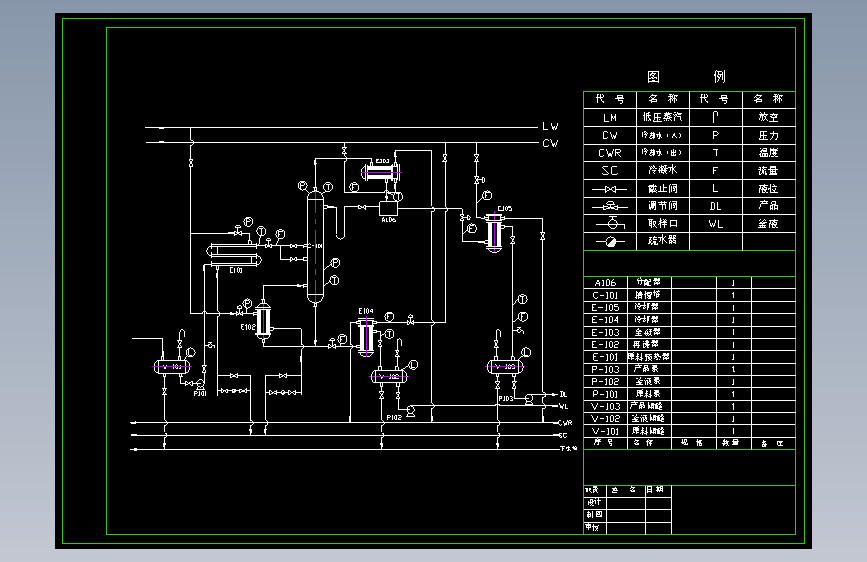Click the VL code cell in the legend
This screenshot has width=867, height=562.
[715, 223]
